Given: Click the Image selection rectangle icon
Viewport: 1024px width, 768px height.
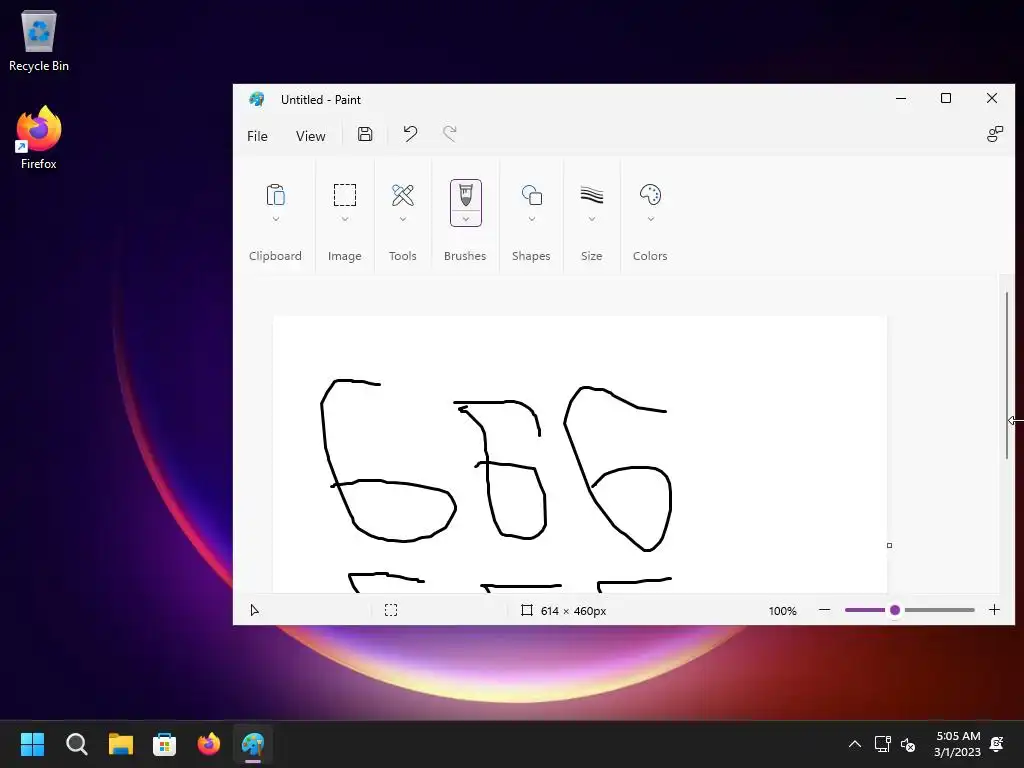Looking at the screenshot, I should [x=345, y=195].
